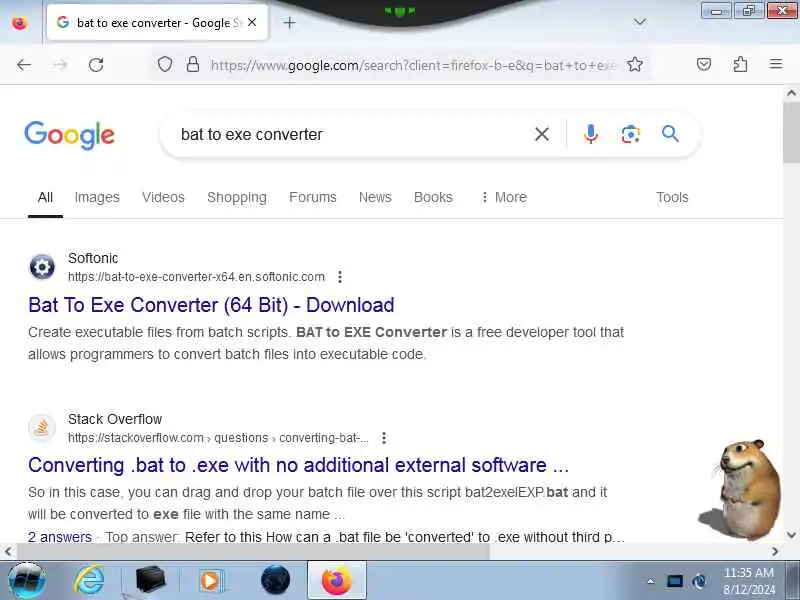The image size is (800, 600).
Task: Open the black box taskbar icon
Action: click(x=151, y=580)
